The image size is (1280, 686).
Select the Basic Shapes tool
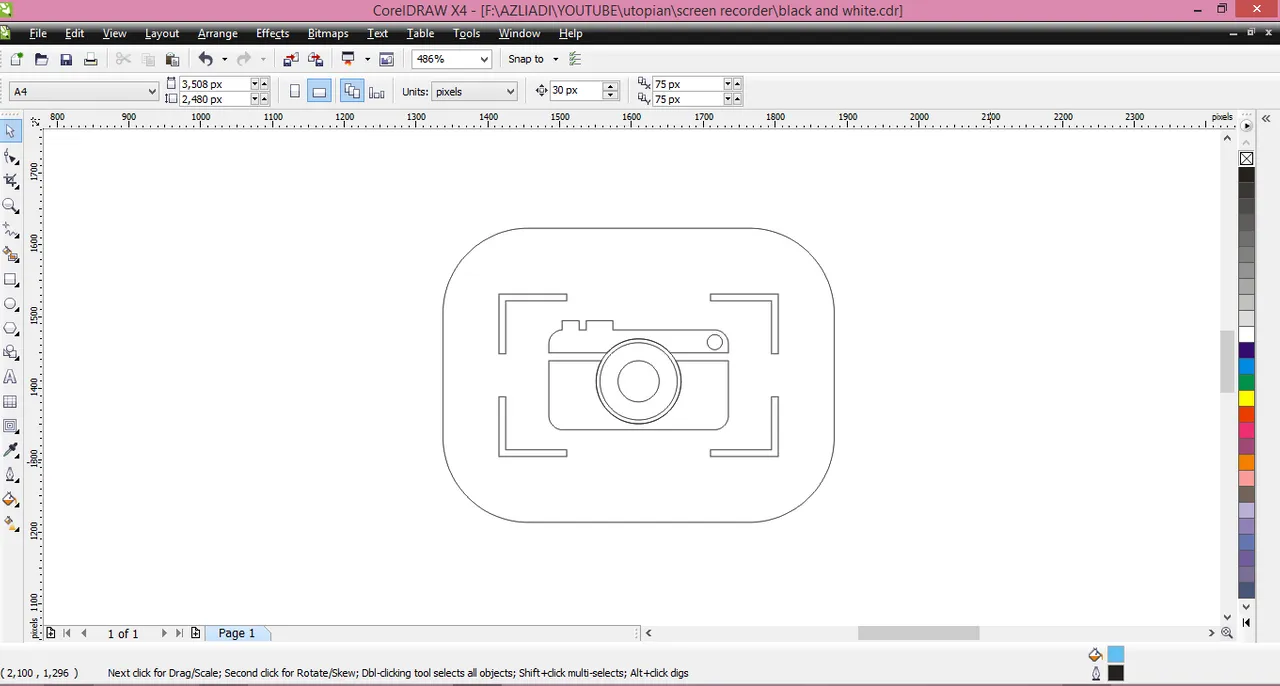pos(11,353)
